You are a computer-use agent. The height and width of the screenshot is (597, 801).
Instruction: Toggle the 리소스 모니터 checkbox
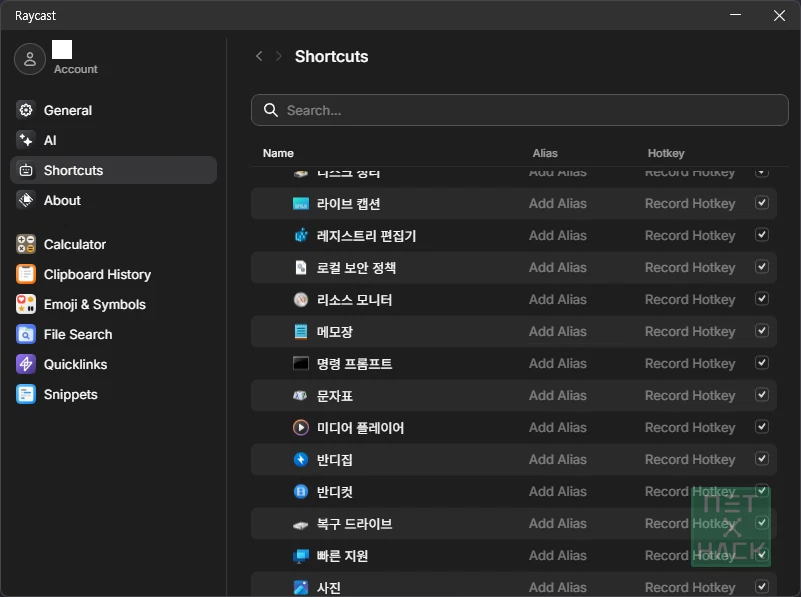coord(762,299)
